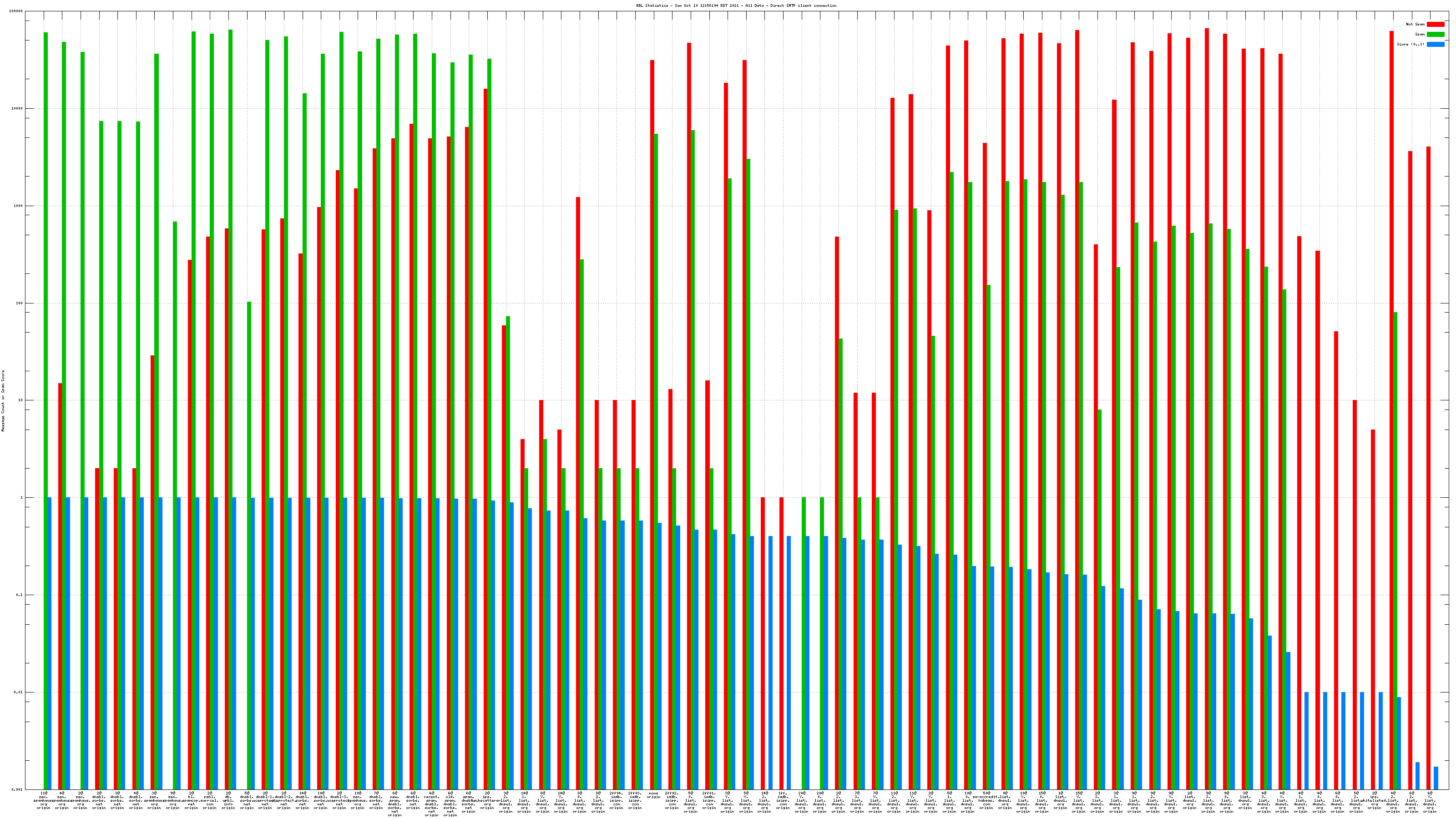
Task: Click the Not Spam legend label
Action: pos(1416,24)
